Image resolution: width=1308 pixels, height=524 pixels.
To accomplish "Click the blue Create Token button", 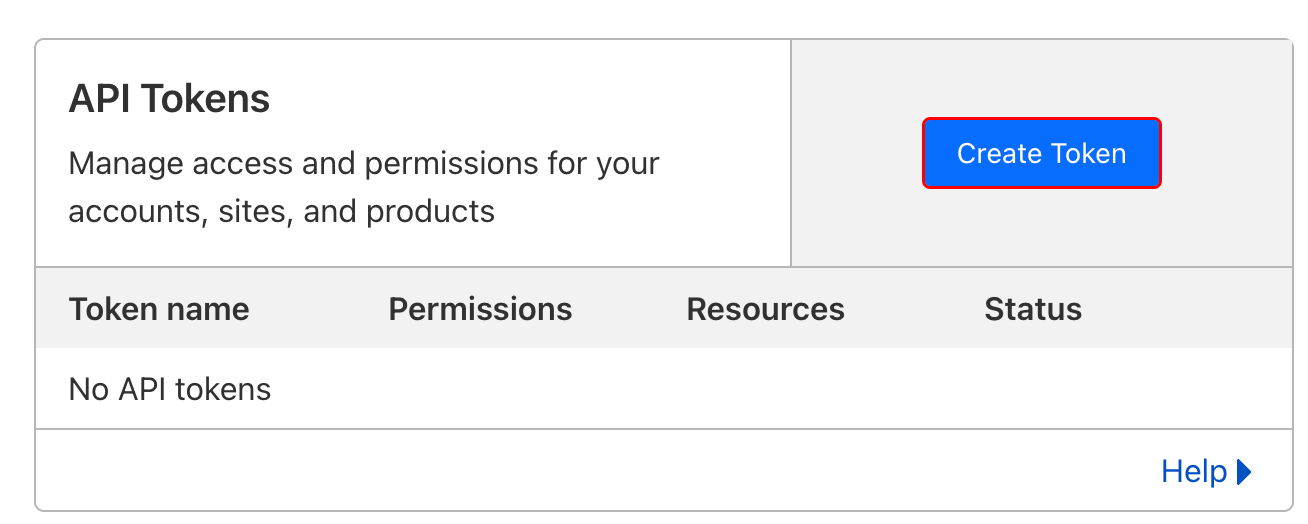I will point(1041,153).
